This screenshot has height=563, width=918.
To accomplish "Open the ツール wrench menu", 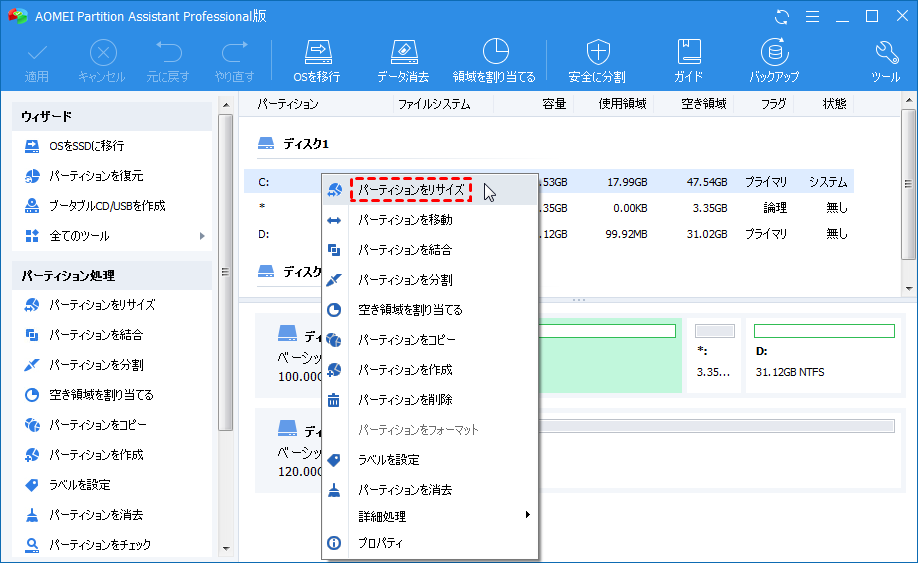I will (886, 61).
